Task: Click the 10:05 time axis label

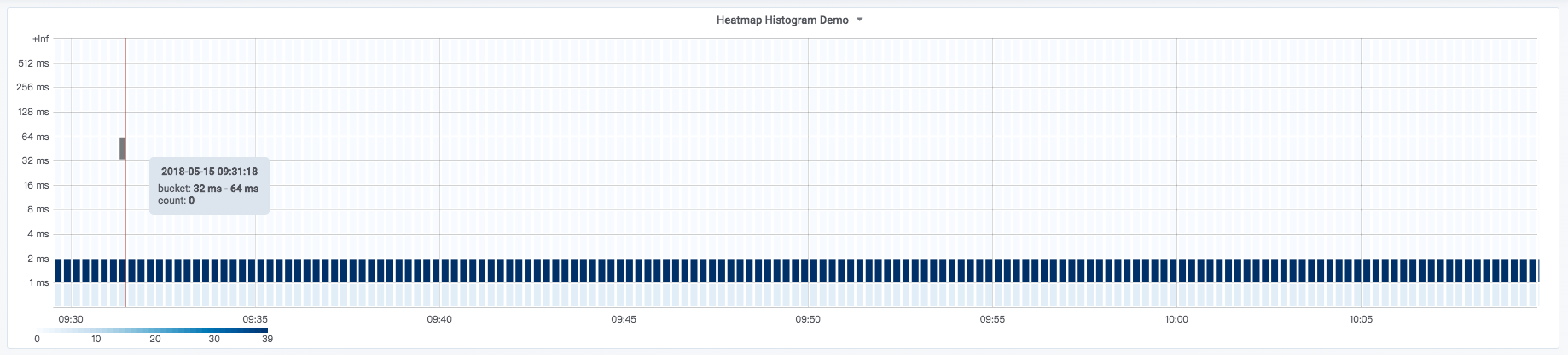Action: (x=1361, y=319)
